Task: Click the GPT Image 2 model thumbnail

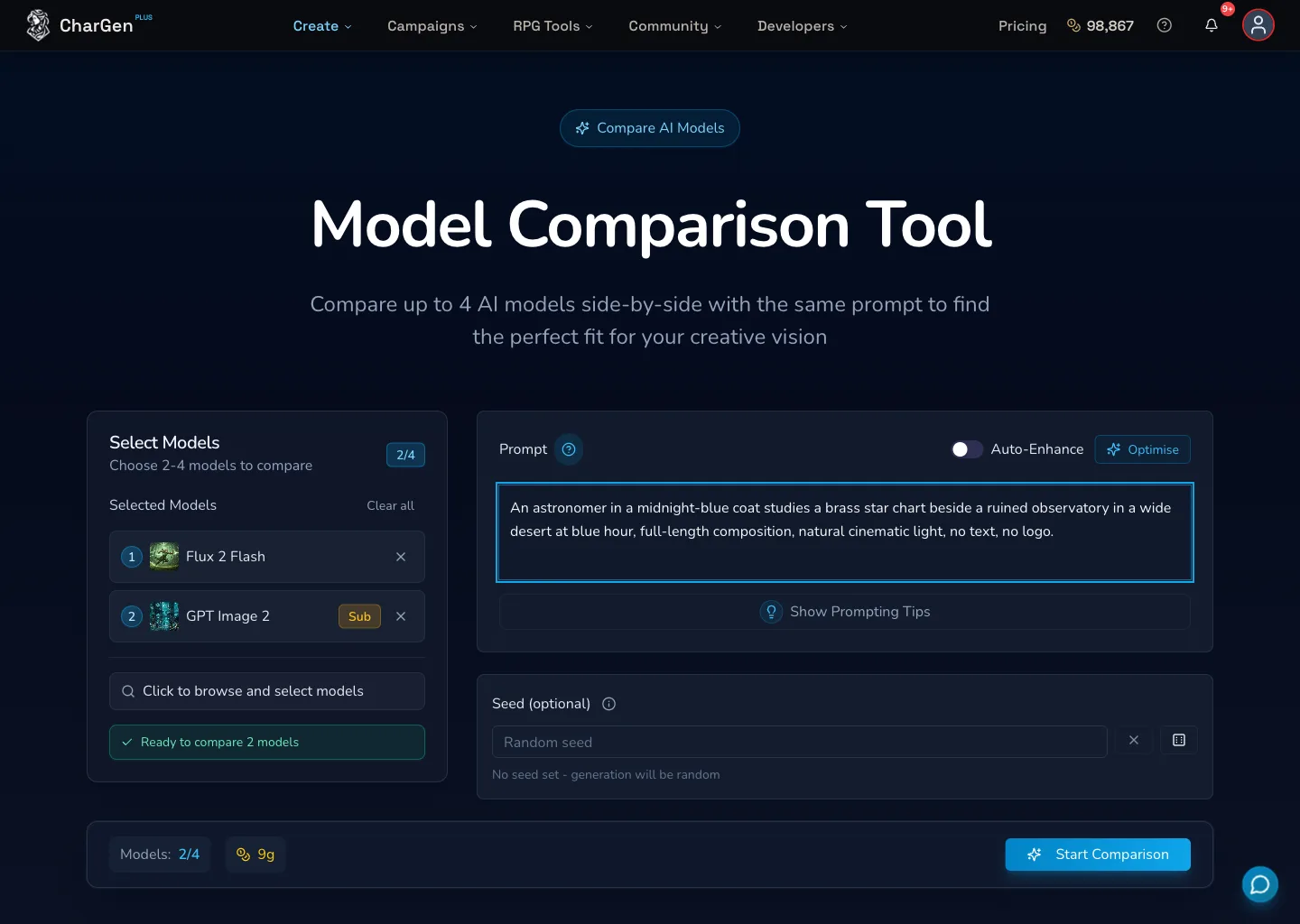Action: point(164,616)
